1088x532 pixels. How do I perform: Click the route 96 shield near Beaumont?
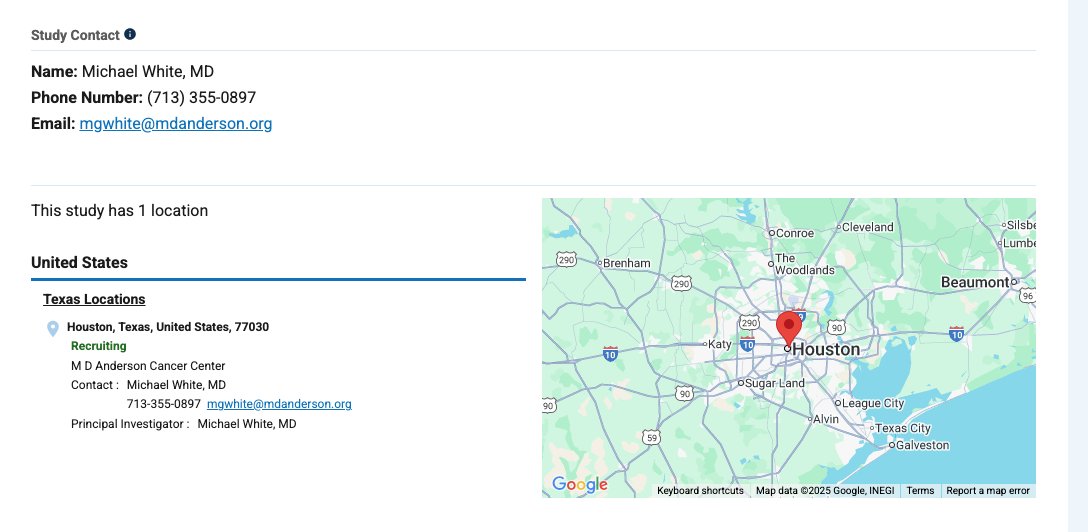point(1028,295)
